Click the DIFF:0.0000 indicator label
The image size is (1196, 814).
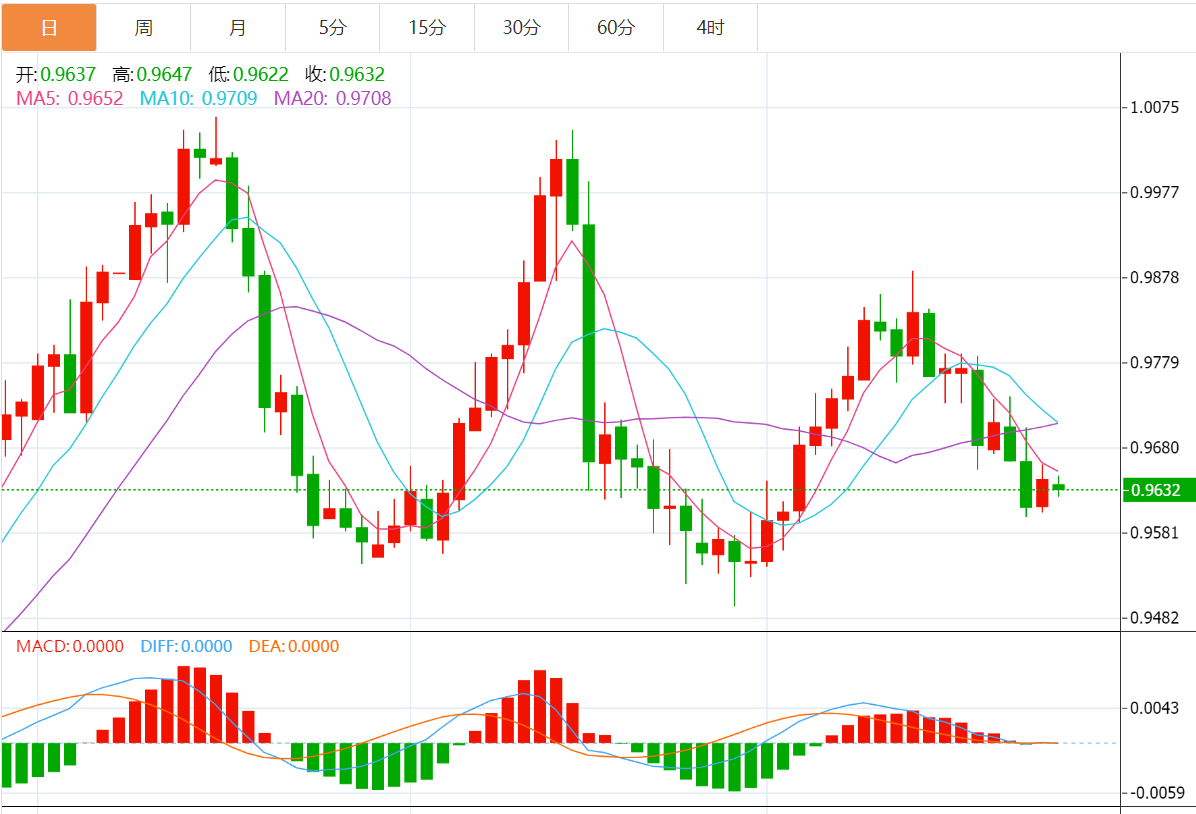tap(186, 646)
